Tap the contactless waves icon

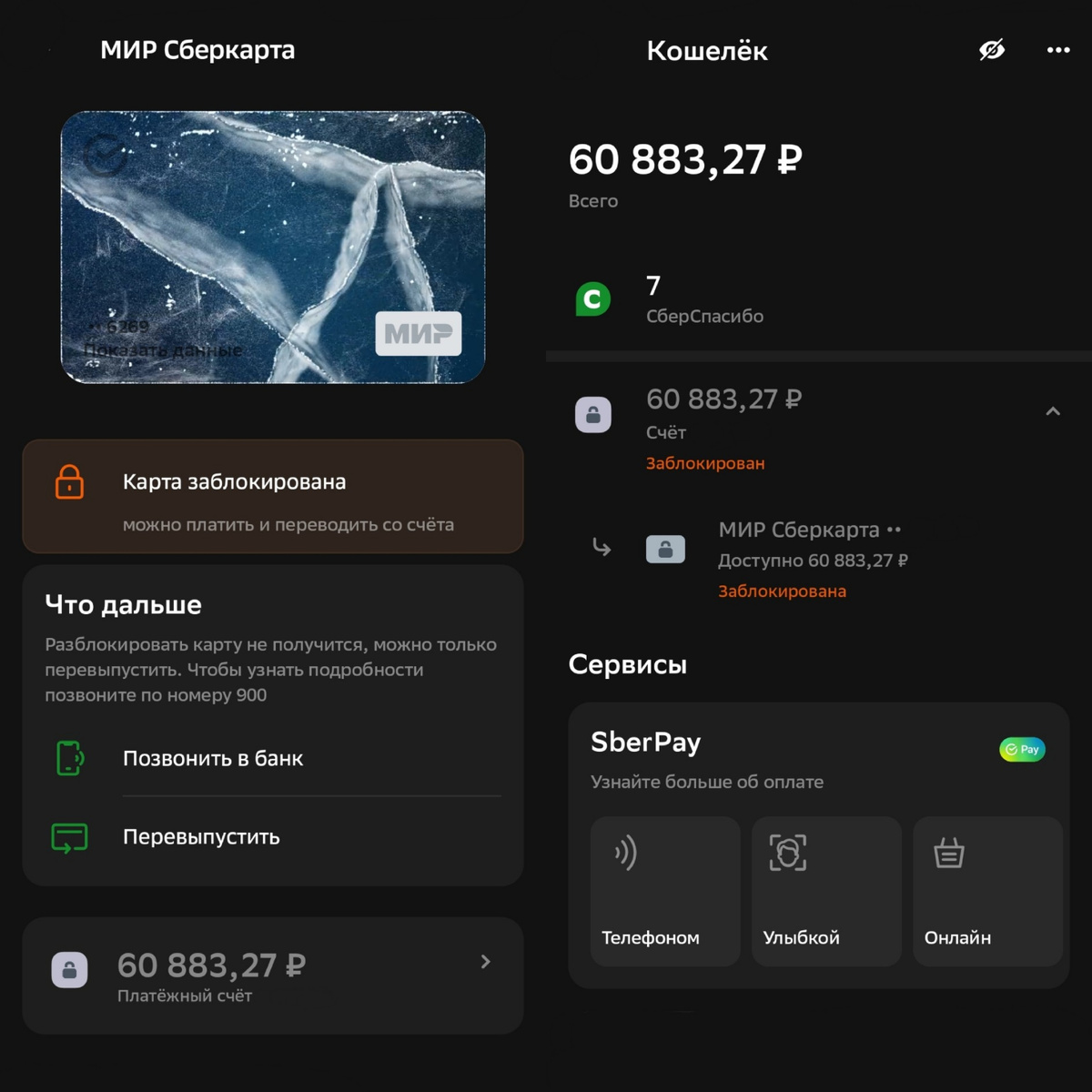point(625,853)
